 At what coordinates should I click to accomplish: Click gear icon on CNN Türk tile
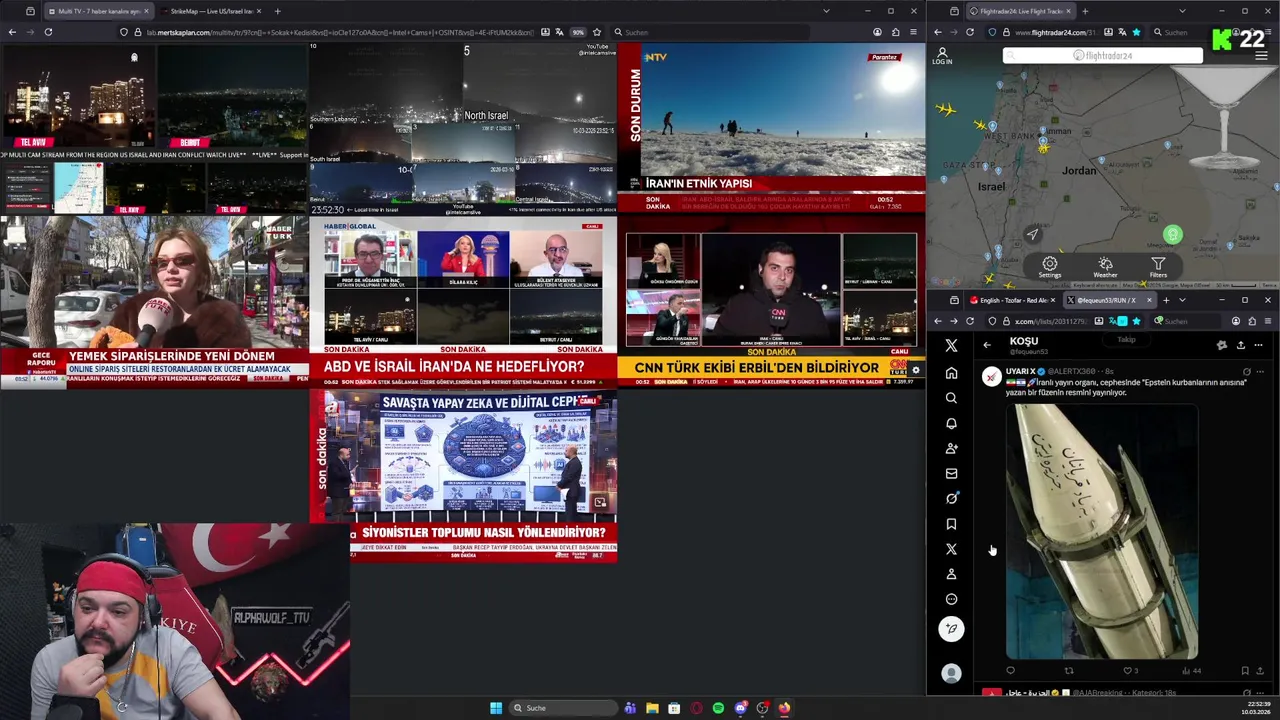point(915,370)
